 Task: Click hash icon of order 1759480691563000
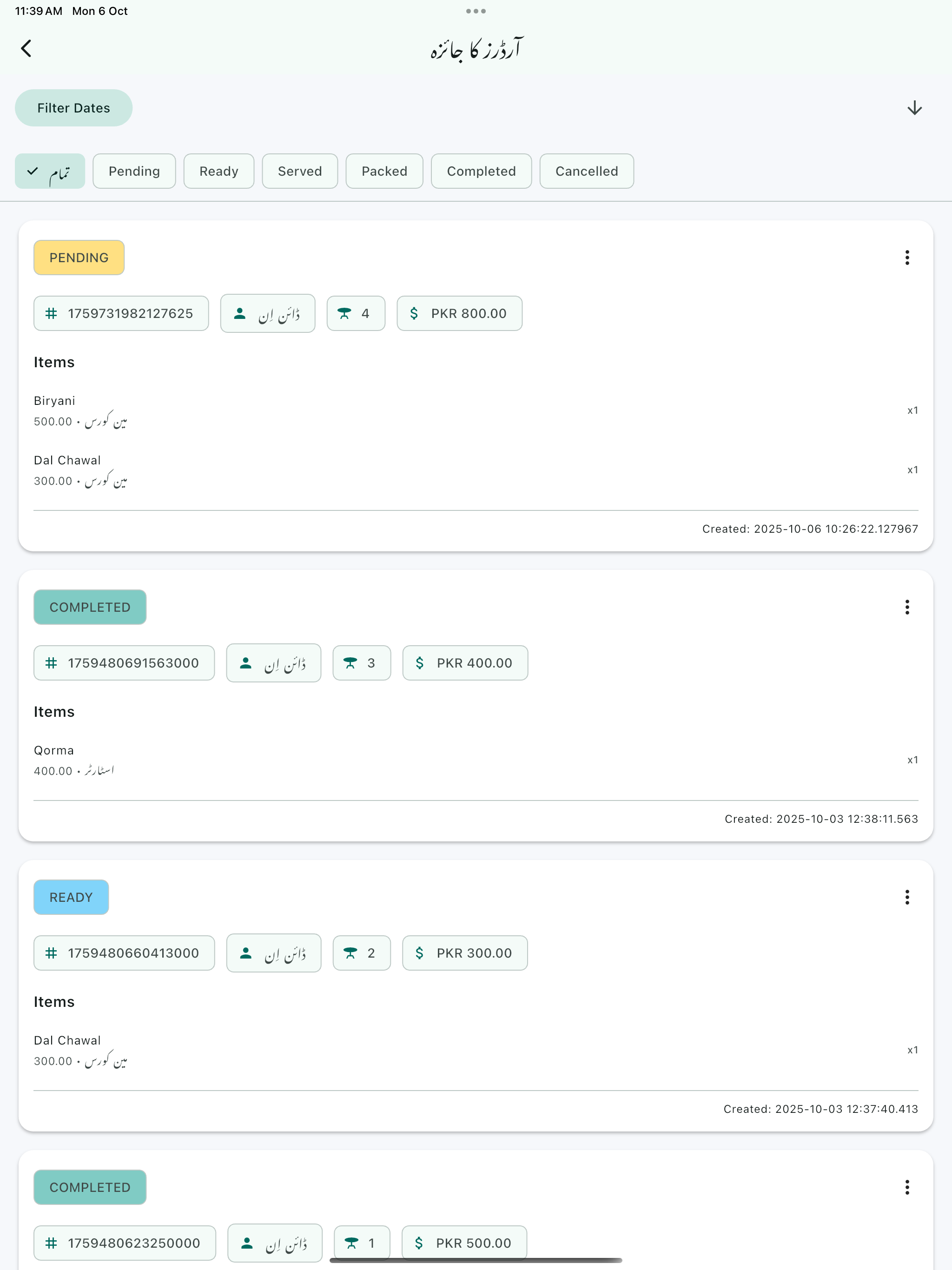(x=51, y=663)
